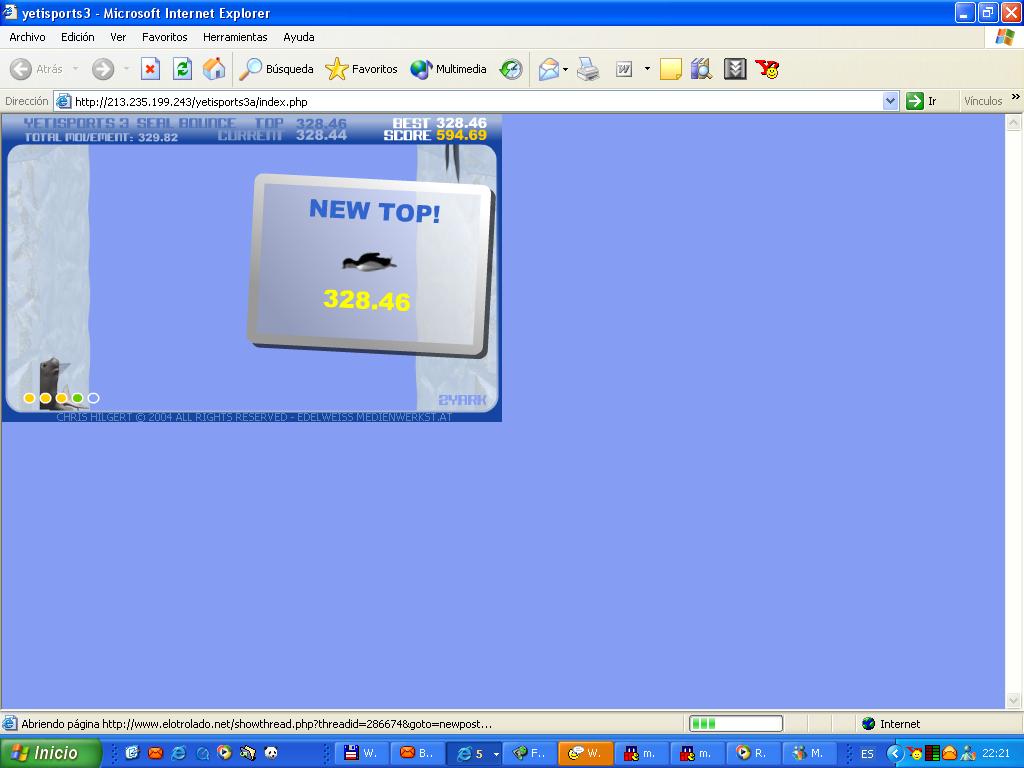Image resolution: width=1024 pixels, height=768 pixels.
Task: Click the yellow note Discuss icon
Action: [x=671, y=69]
